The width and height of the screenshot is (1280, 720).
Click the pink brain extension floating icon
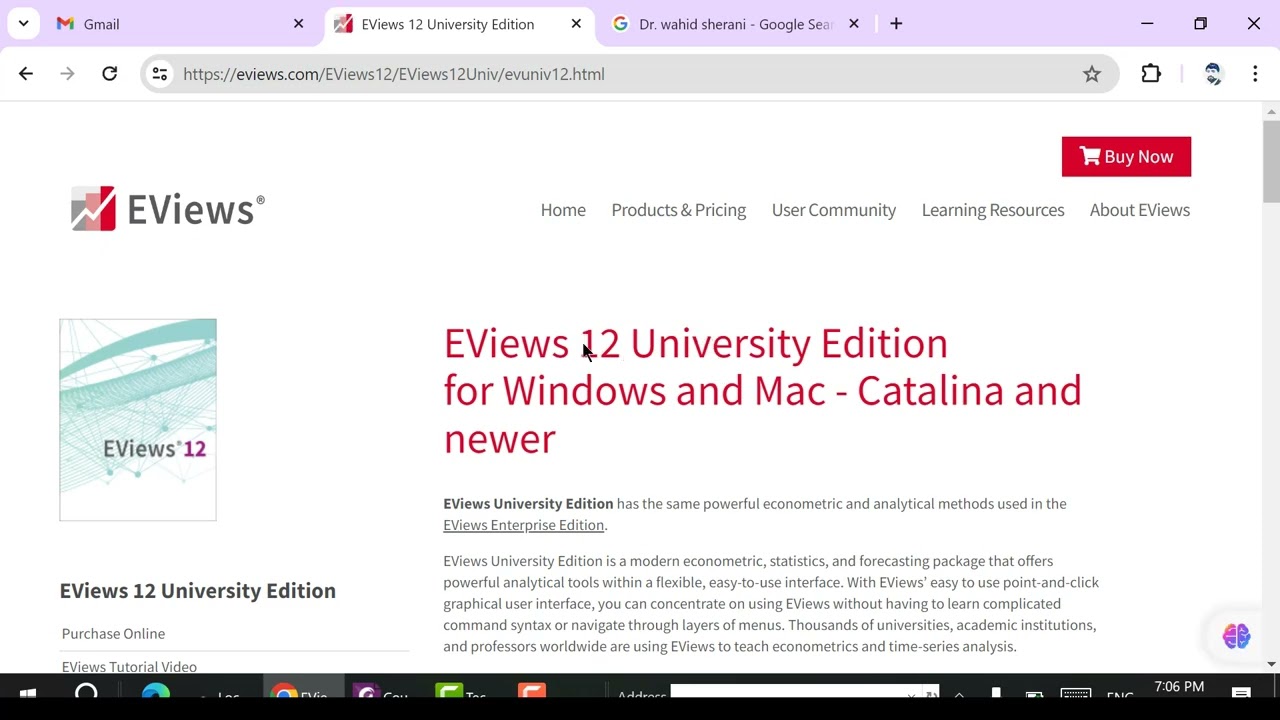coord(1237,636)
